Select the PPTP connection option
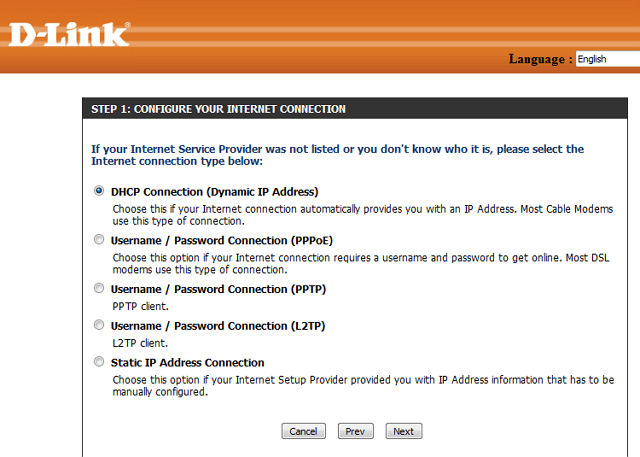Screen dimensions: 640x457 point(99,288)
